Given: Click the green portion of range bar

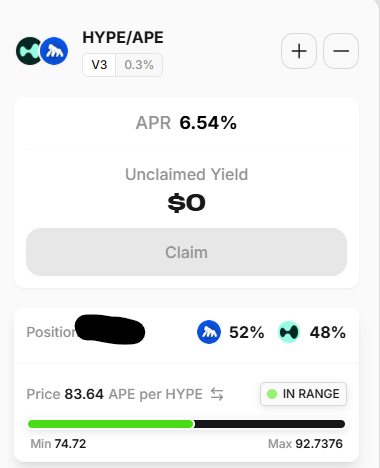Looking at the screenshot, I should click(x=111, y=424).
